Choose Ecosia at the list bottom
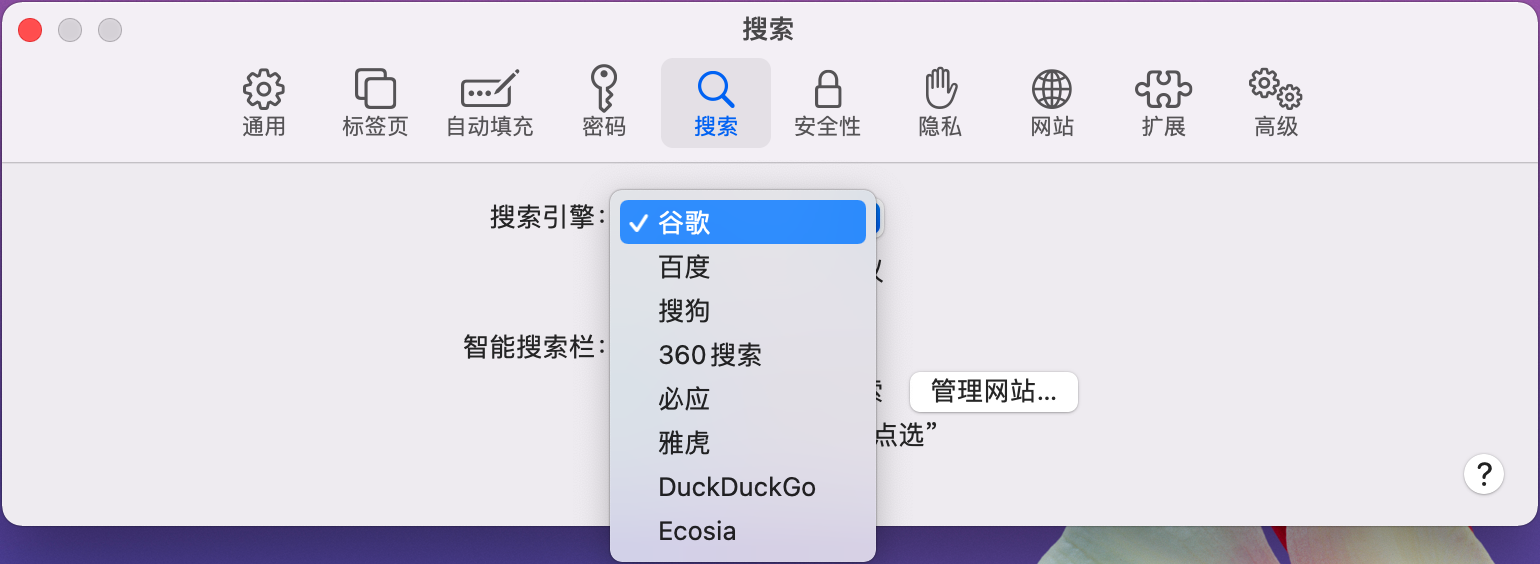1540x564 pixels. (x=743, y=531)
